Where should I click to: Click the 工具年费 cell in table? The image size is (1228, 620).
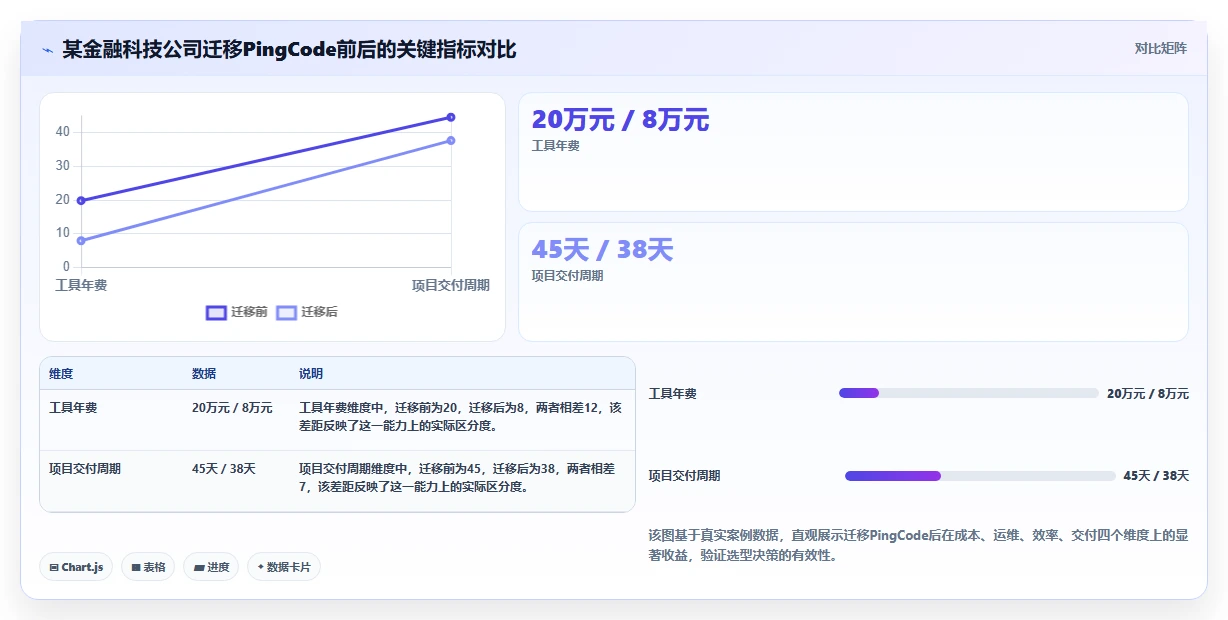(73, 408)
